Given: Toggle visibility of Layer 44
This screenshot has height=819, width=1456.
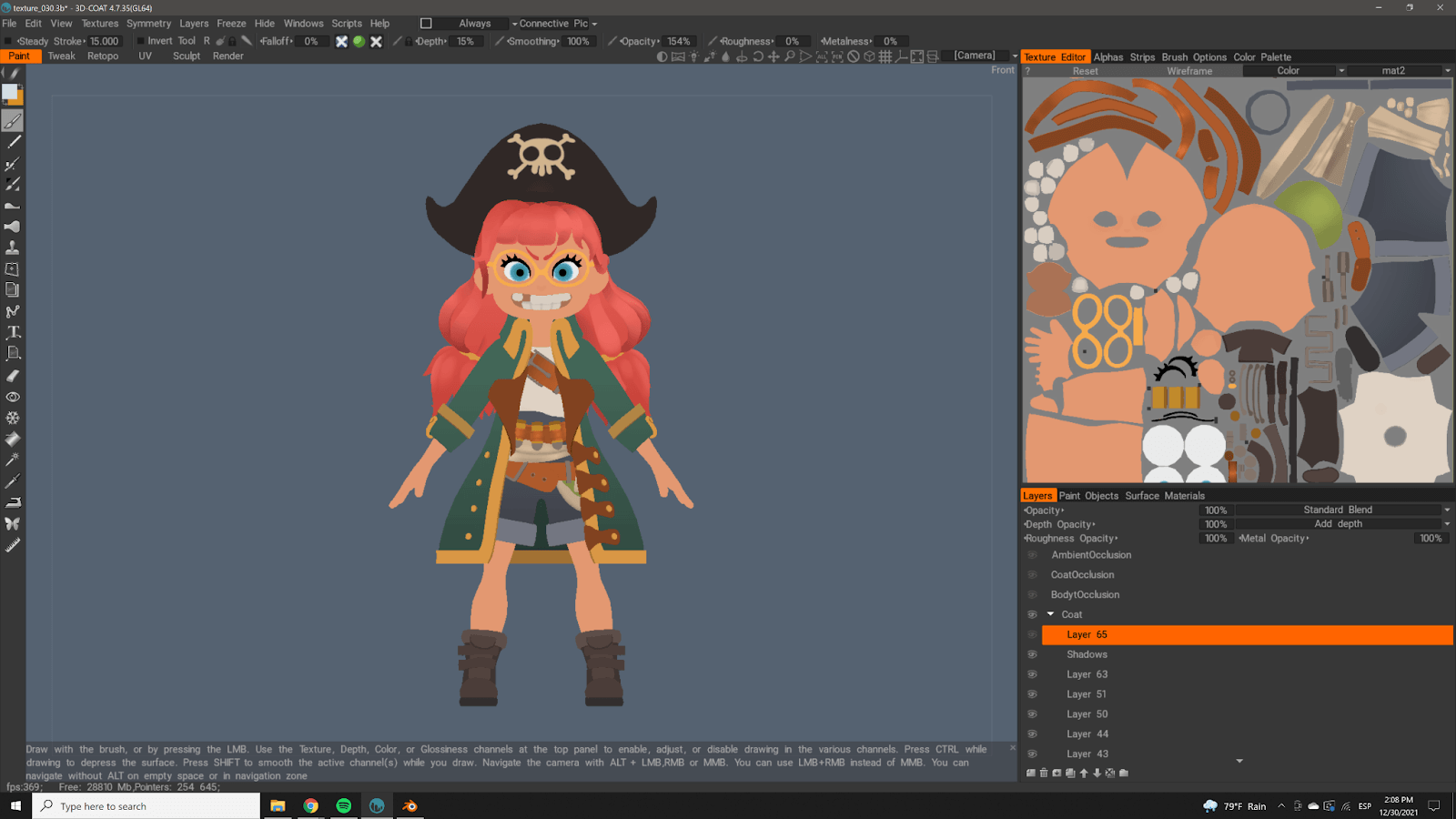Looking at the screenshot, I should coord(1032,734).
